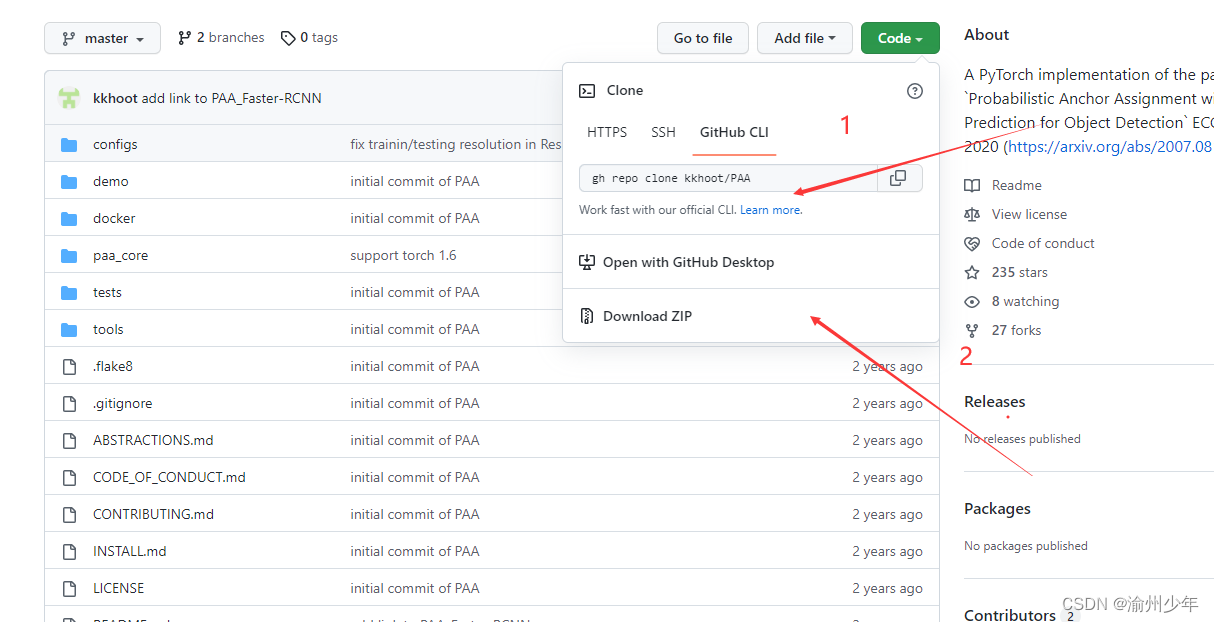Open the support torch 1.6 commit message
This screenshot has width=1214, height=622.
(403, 255)
